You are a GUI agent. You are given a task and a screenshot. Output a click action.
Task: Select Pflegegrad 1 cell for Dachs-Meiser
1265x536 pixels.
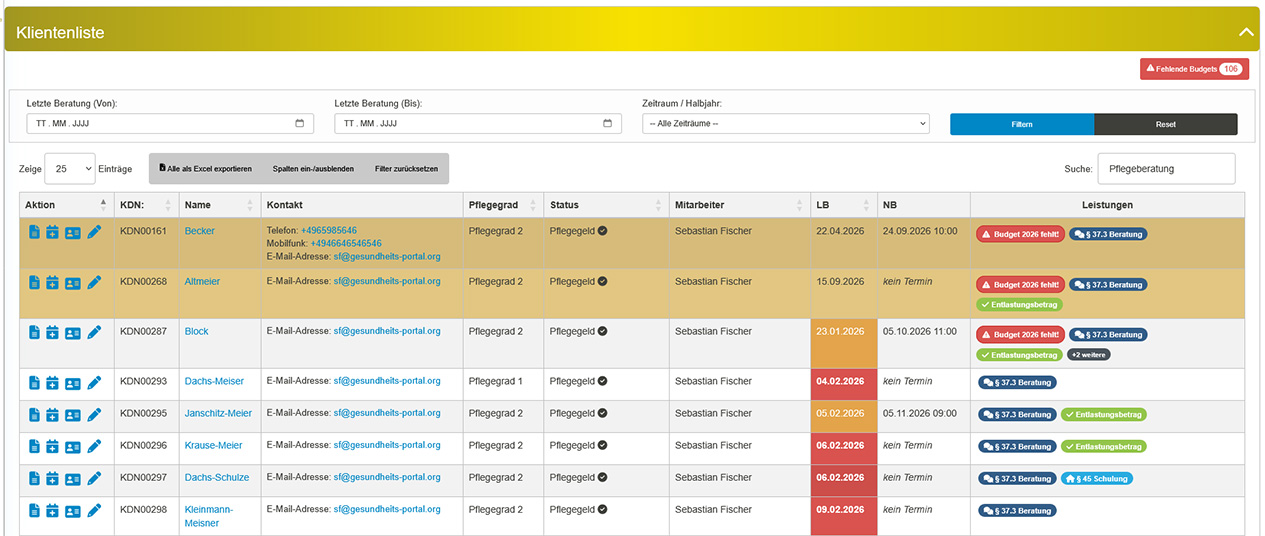[503, 385]
